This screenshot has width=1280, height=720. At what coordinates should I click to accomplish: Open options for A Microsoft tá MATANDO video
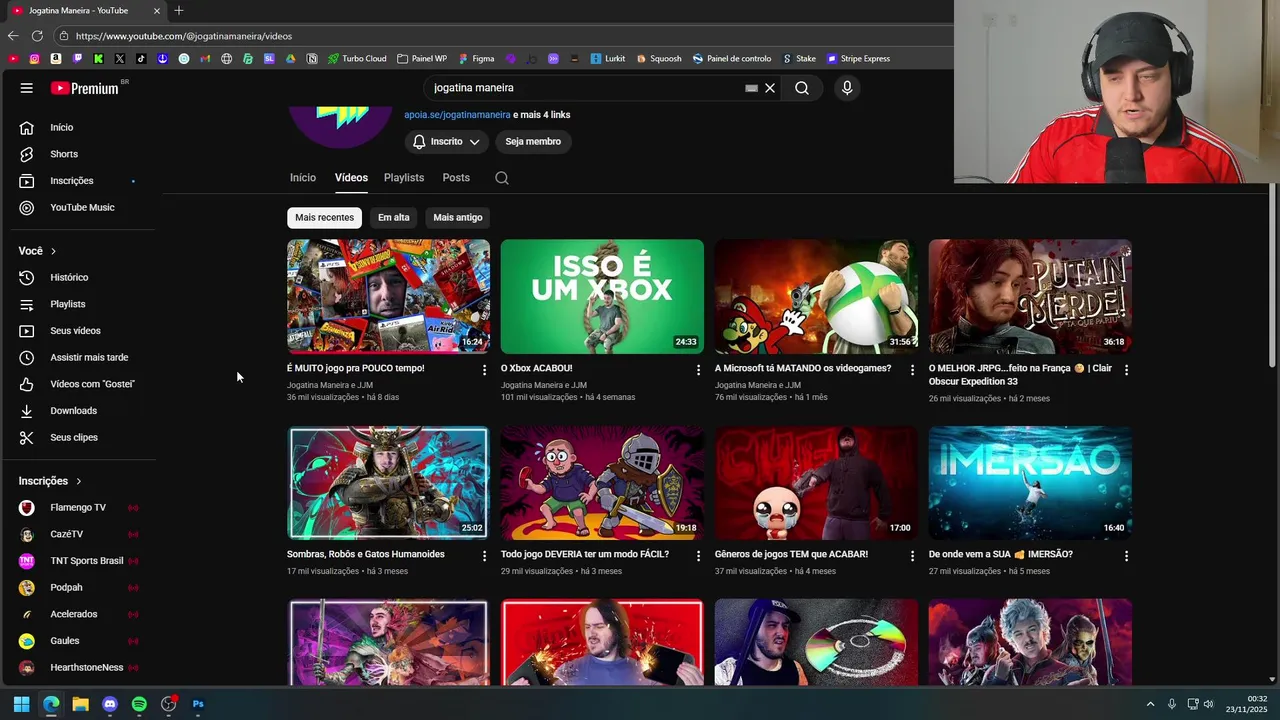coord(912,370)
